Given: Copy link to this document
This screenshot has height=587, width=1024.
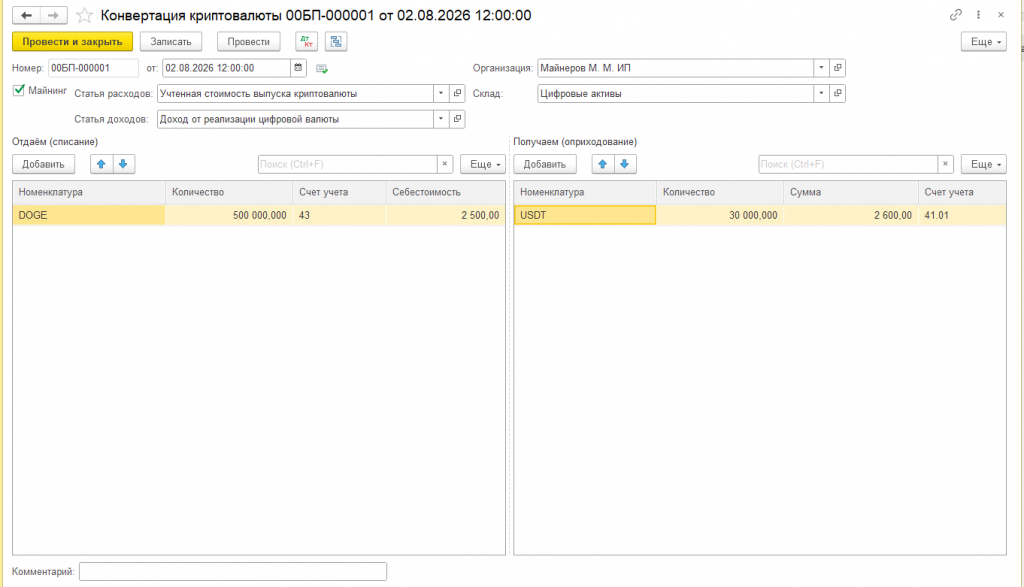Looking at the screenshot, I should point(955,14).
